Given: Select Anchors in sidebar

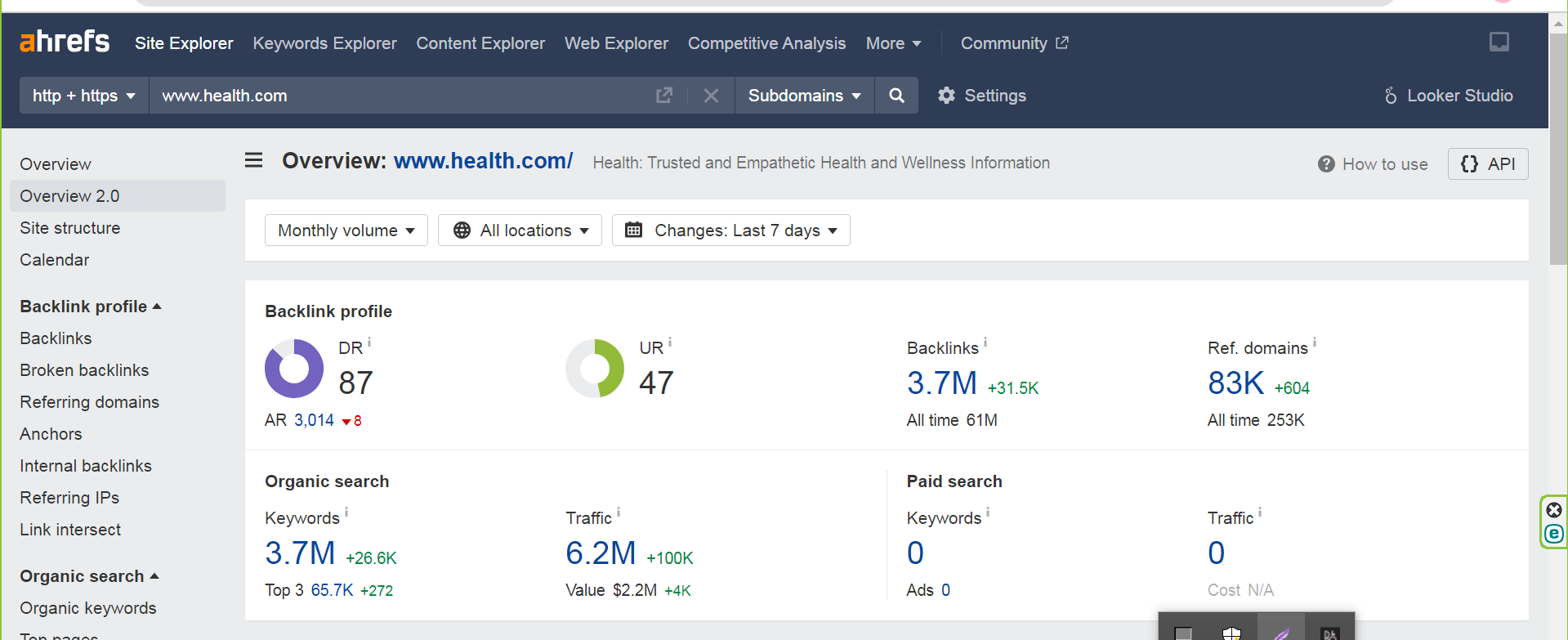Looking at the screenshot, I should tap(51, 434).
